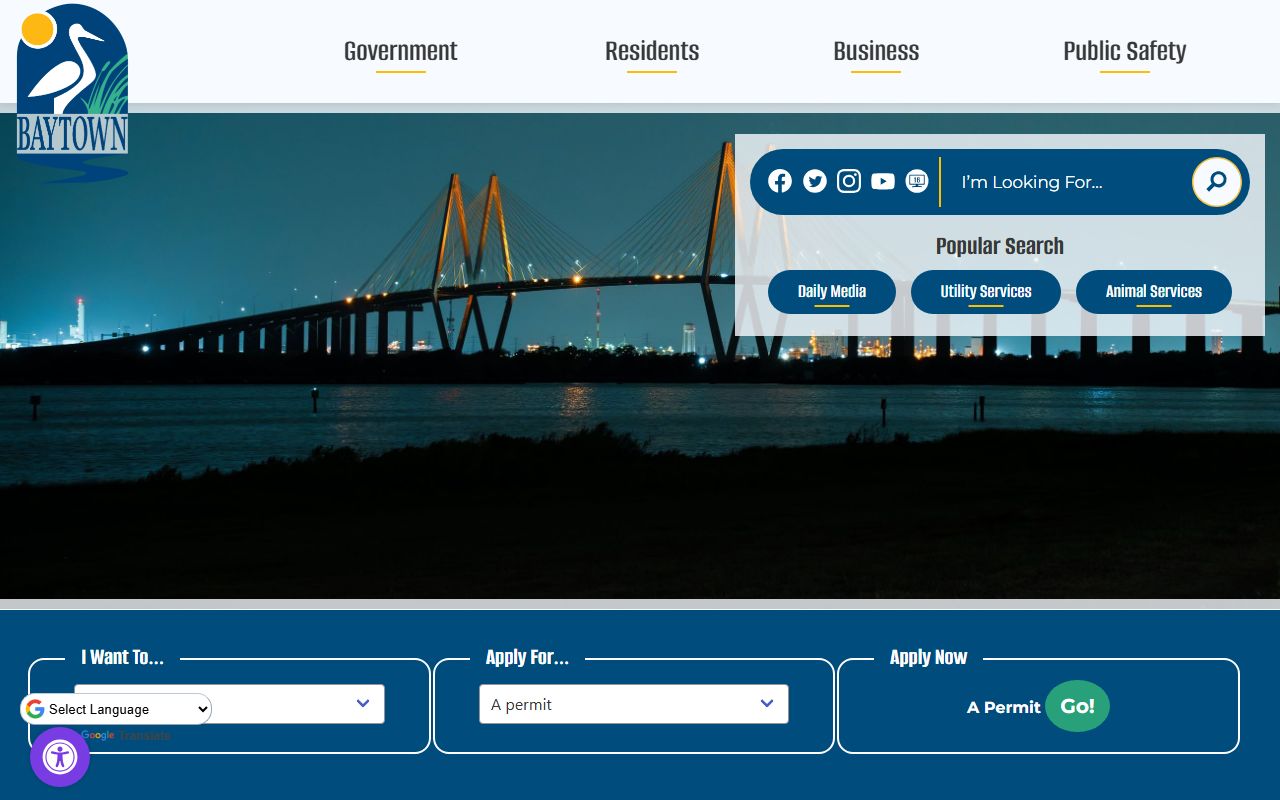Viewport: 1280px width, 800px height.
Task: Focus the I'm Looking For search field
Action: point(1068,182)
